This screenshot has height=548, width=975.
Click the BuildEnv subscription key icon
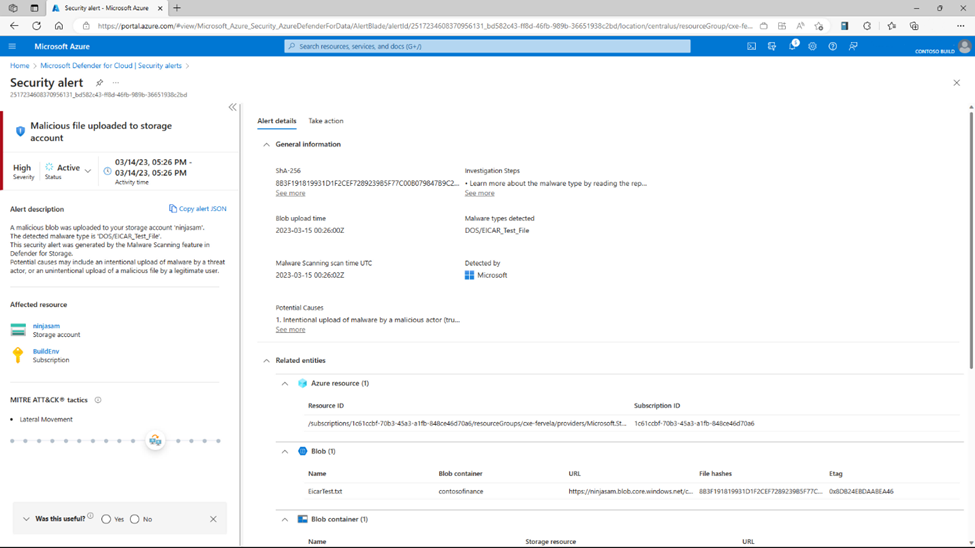click(17, 355)
